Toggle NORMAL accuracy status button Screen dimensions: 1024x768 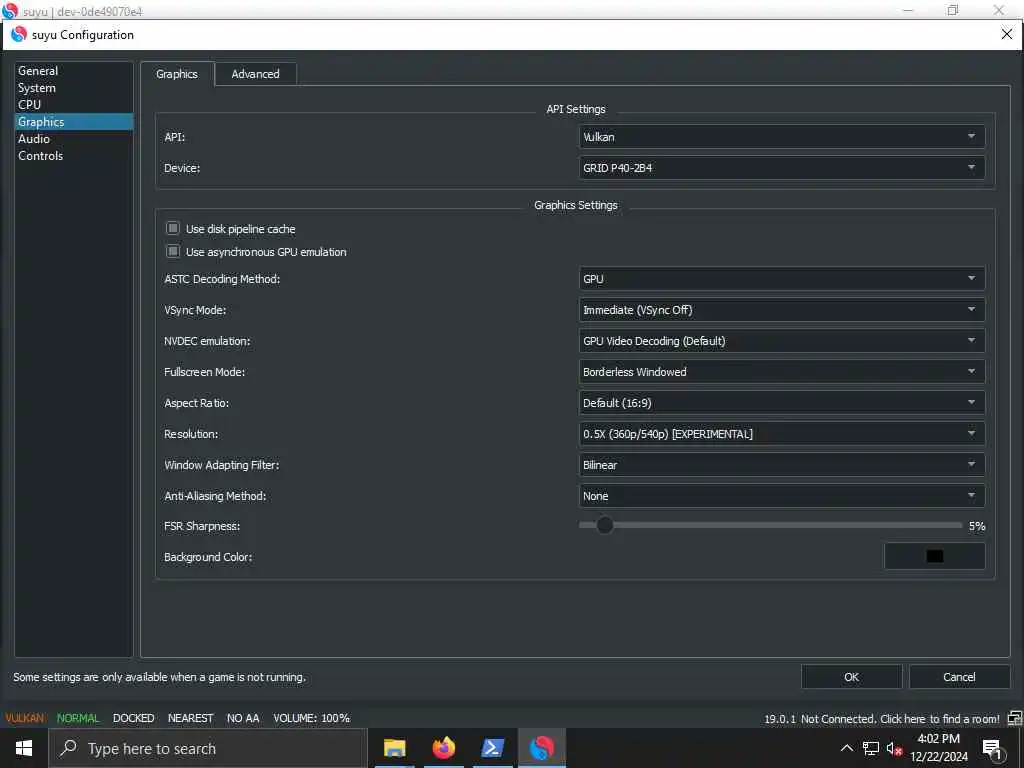(78, 718)
